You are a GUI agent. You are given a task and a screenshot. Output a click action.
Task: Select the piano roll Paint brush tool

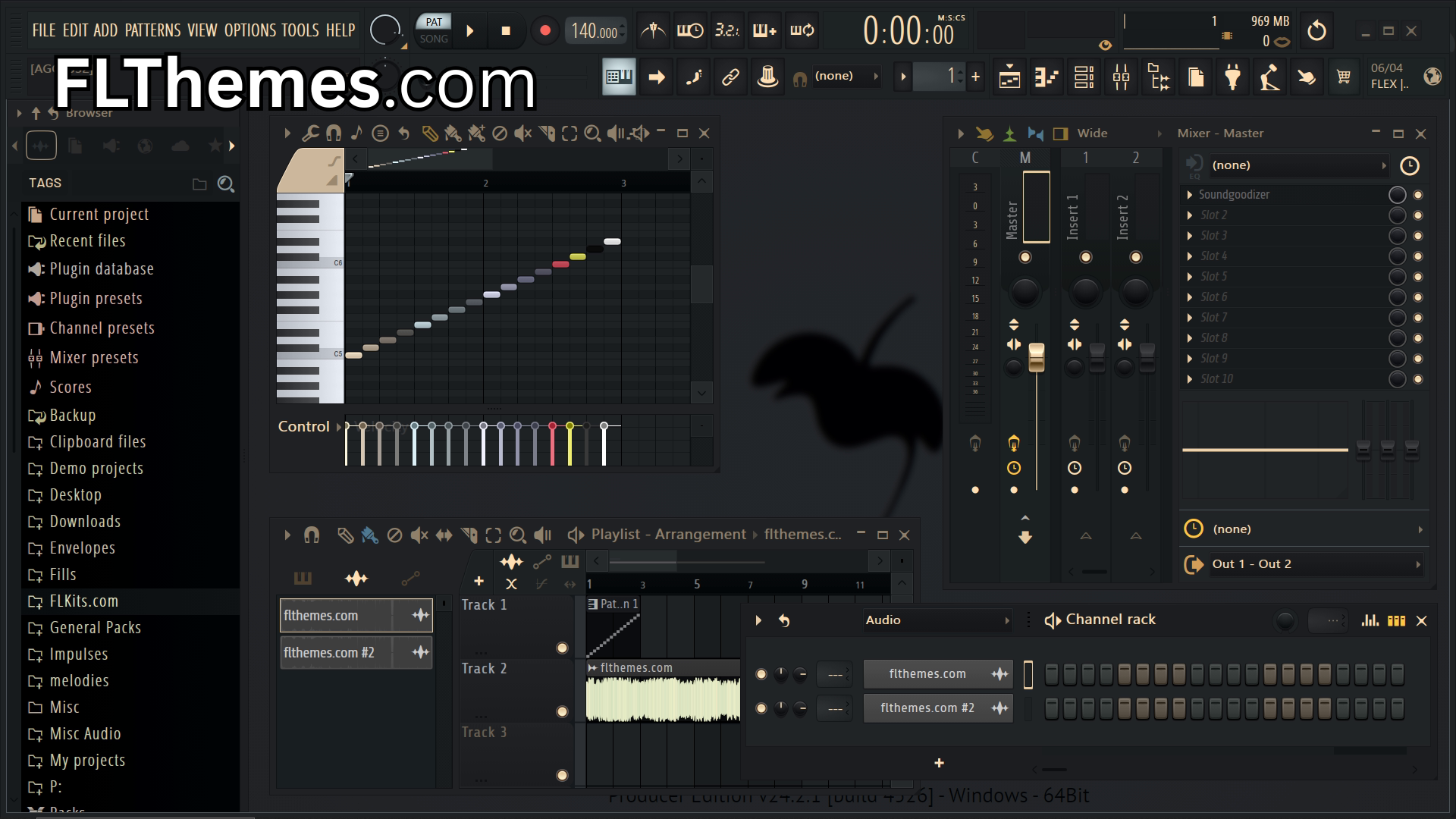click(453, 133)
